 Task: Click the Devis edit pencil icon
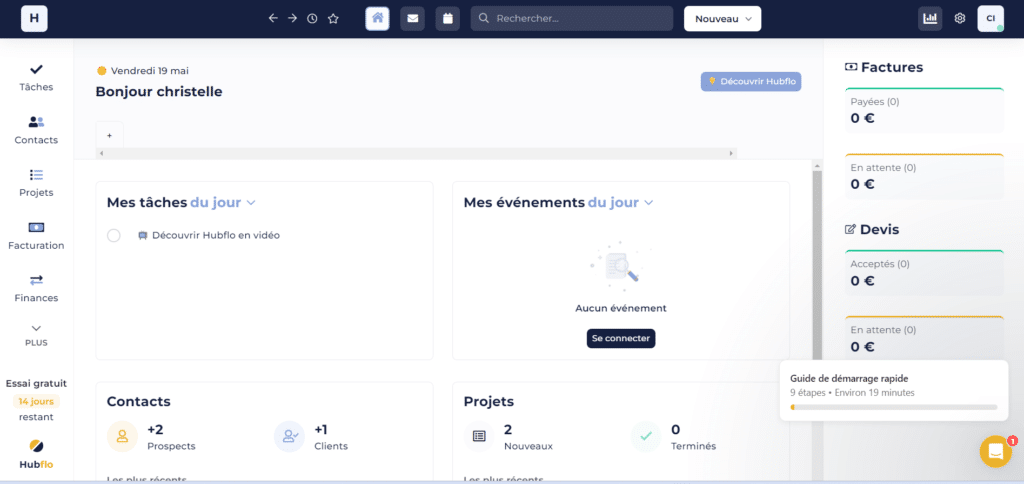[x=850, y=230]
